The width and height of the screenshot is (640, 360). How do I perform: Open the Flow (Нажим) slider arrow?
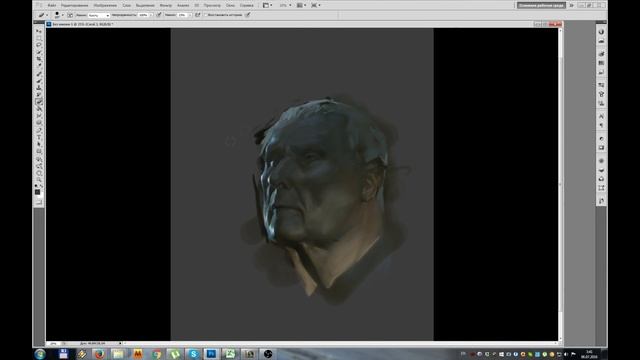(190, 15)
